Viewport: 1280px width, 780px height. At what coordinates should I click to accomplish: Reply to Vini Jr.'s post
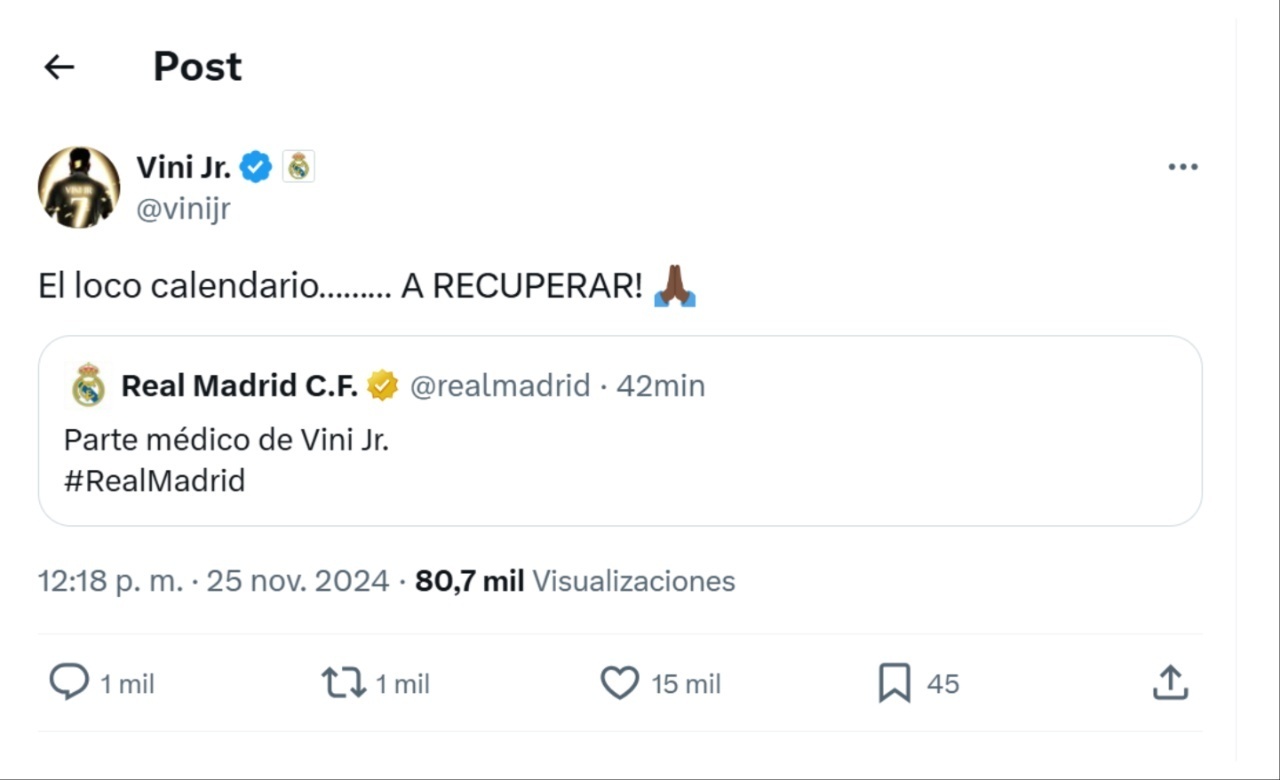coord(68,683)
